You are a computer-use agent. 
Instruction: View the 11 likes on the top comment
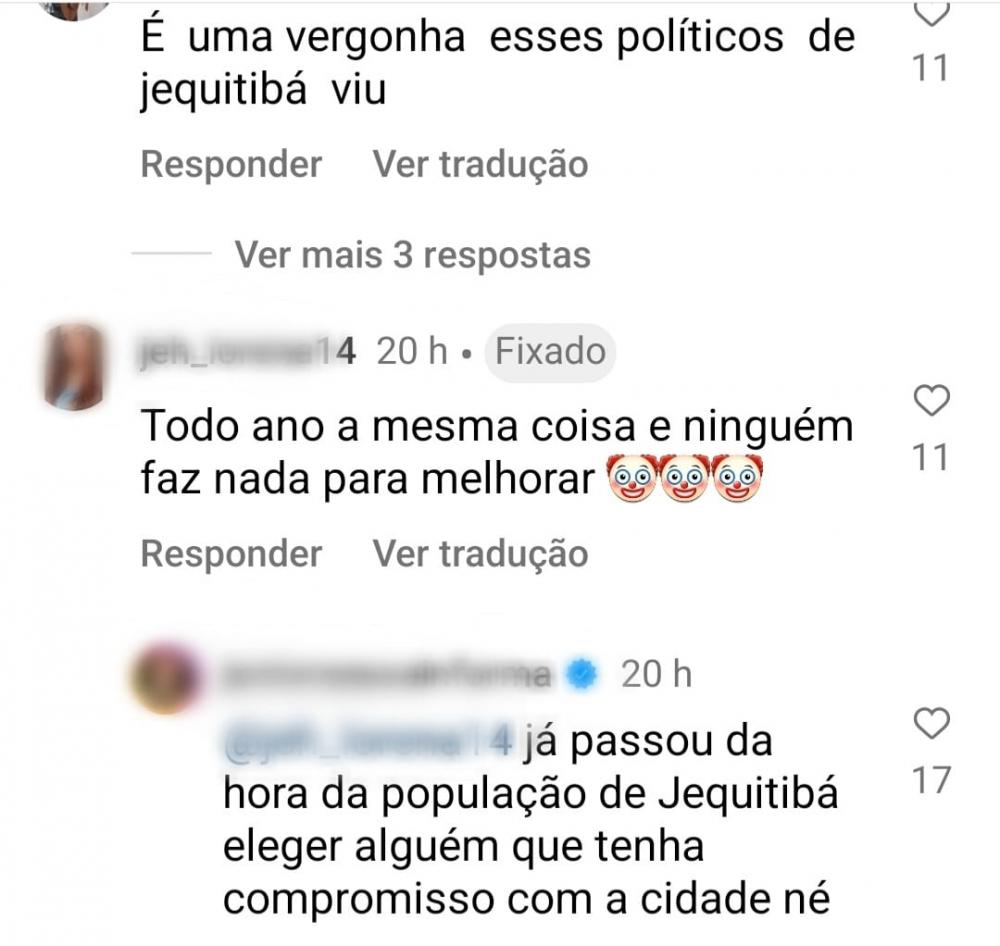930,68
